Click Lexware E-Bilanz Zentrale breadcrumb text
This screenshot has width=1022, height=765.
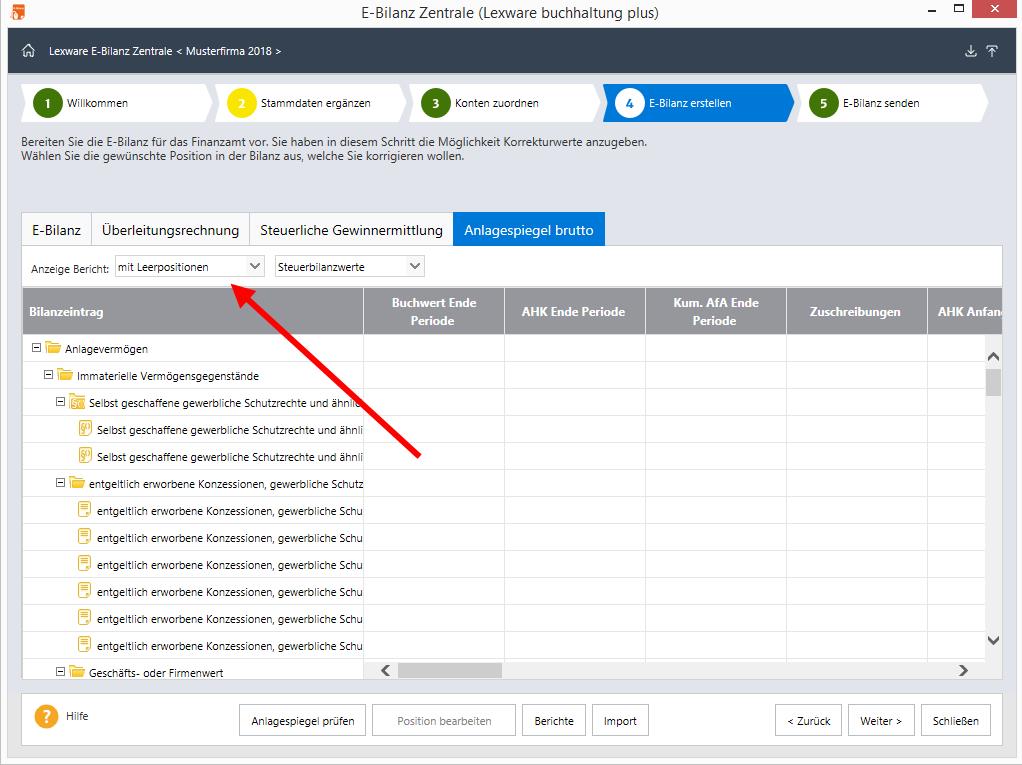pyautogui.click(x=111, y=51)
